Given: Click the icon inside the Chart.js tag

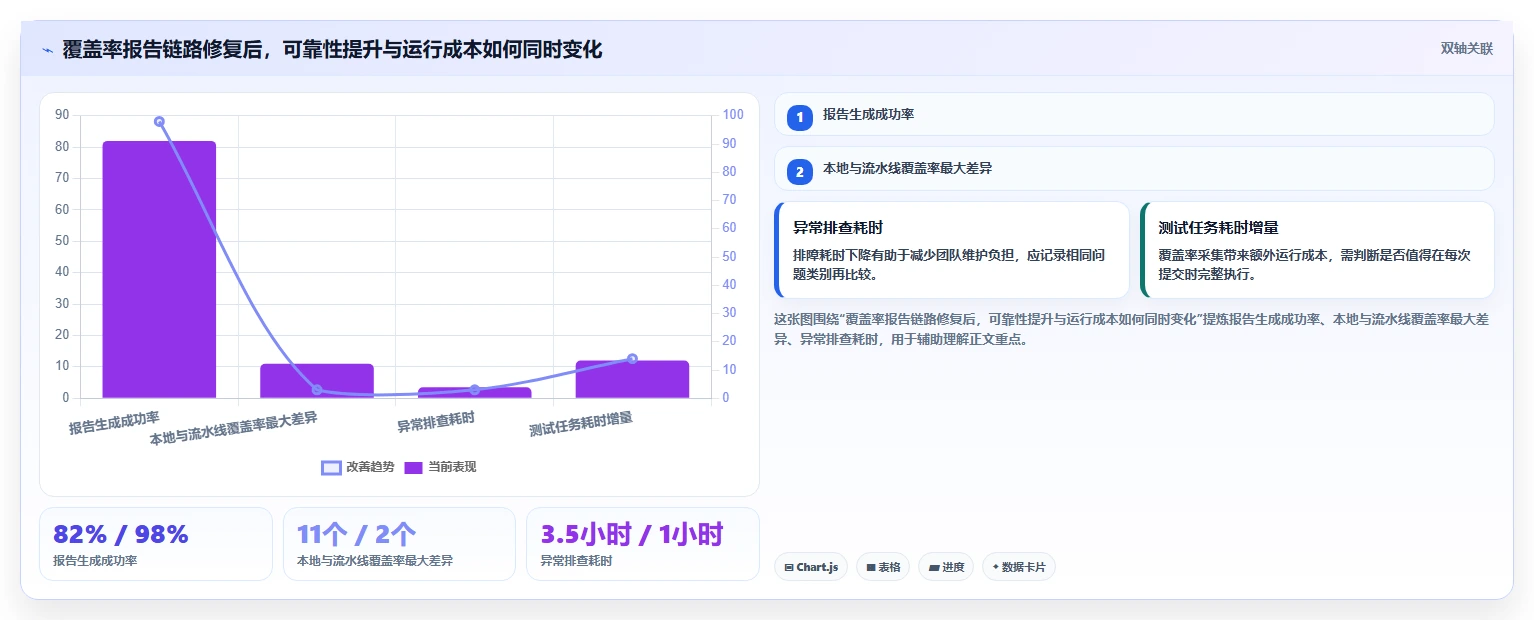Looking at the screenshot, I should [789, 567].
